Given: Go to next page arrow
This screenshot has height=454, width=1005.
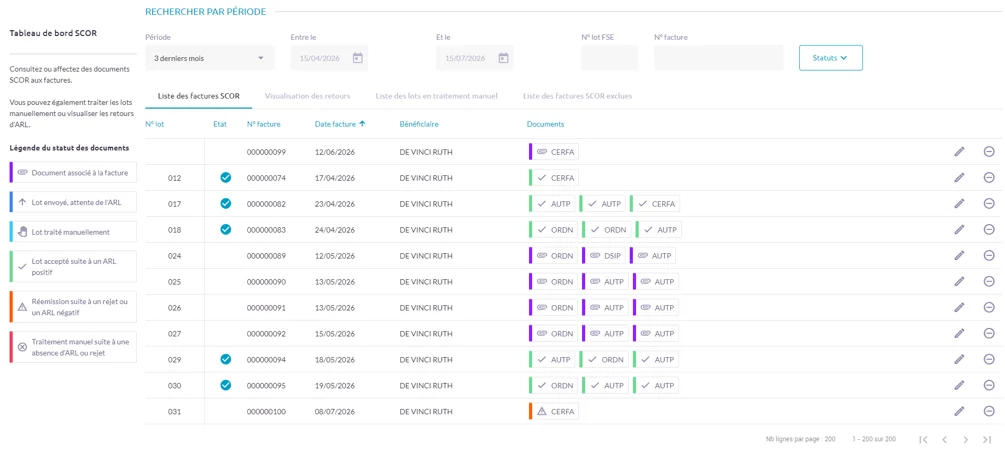Looking at the screenshot, I should 965,439.
